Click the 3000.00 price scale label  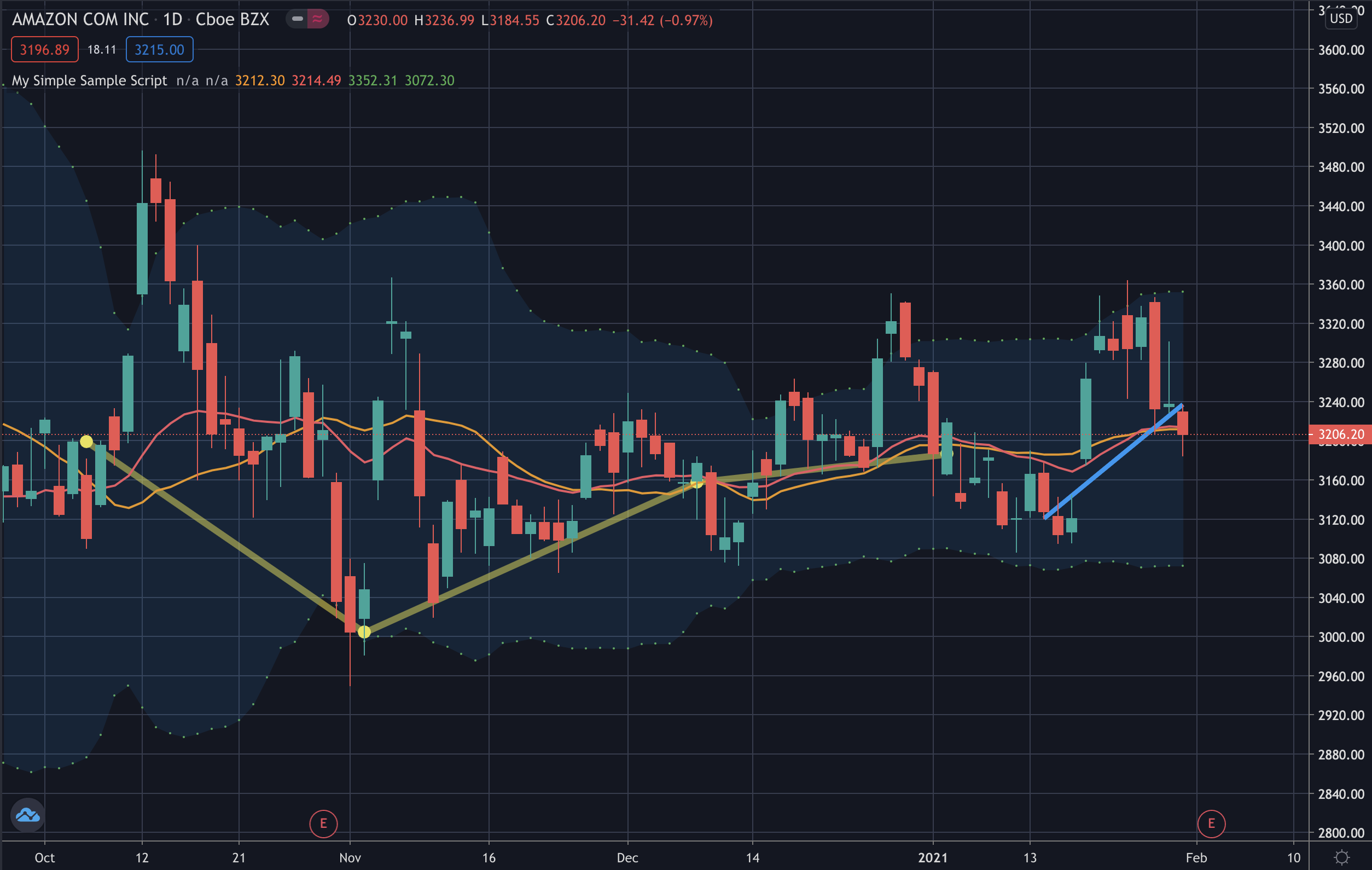pyautogui.click(x=1341, y=637)
